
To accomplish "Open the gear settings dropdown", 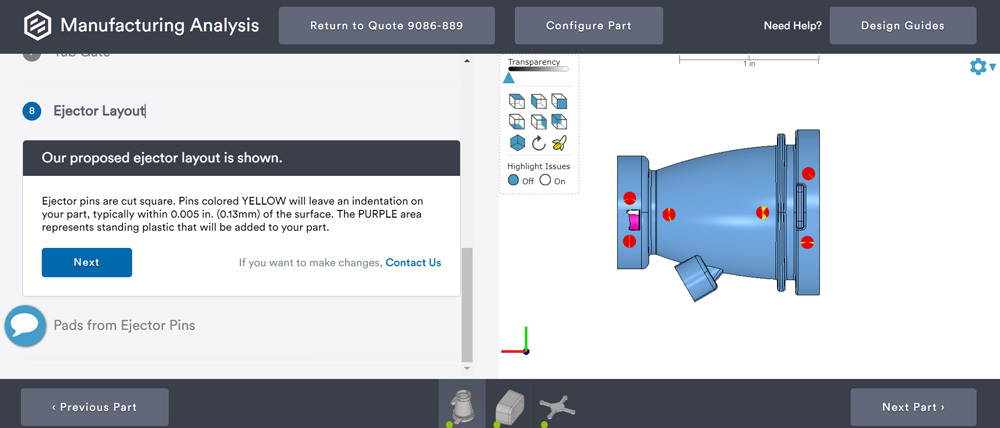I will coord(981,67).
